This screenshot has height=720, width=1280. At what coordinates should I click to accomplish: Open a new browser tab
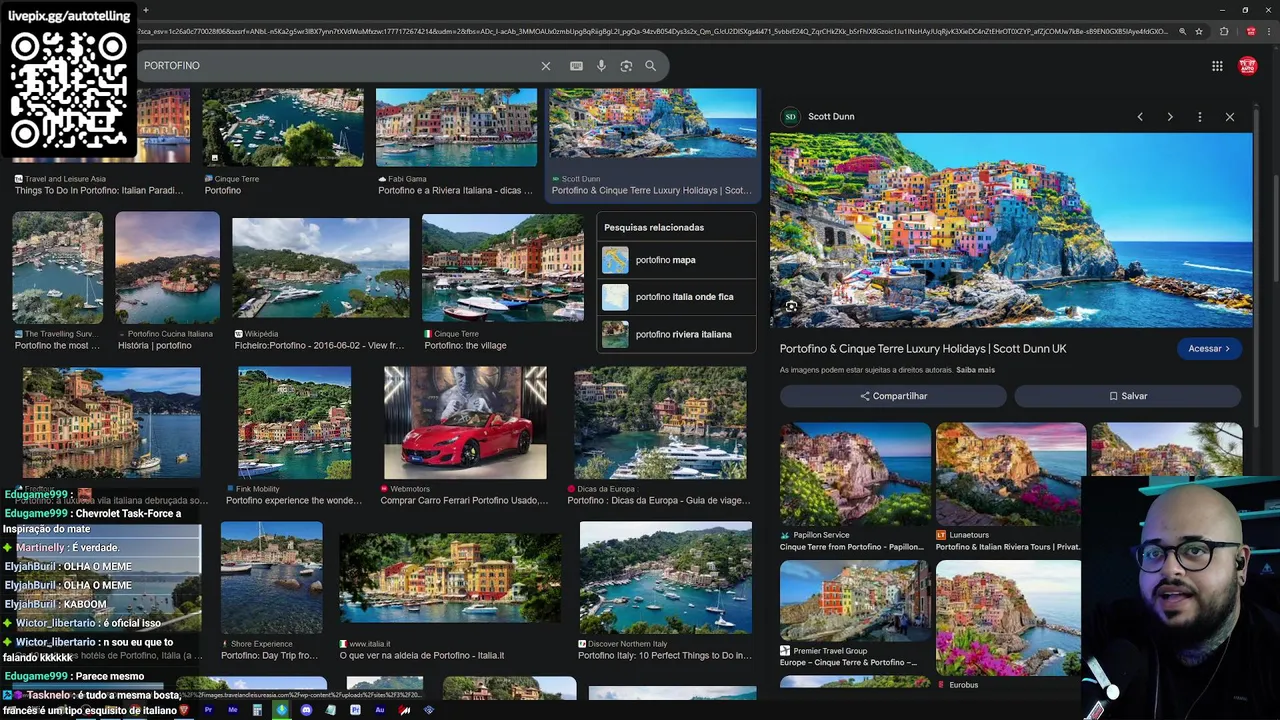point(145,10)
